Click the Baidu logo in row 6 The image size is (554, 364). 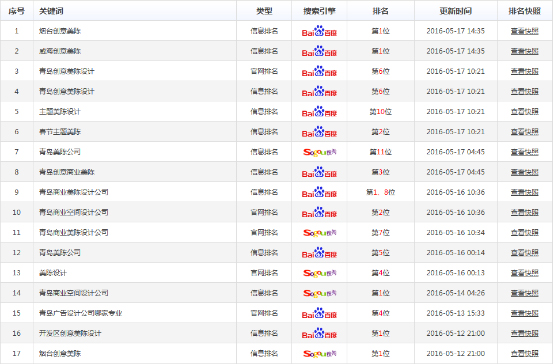click(x=319, y=132)
